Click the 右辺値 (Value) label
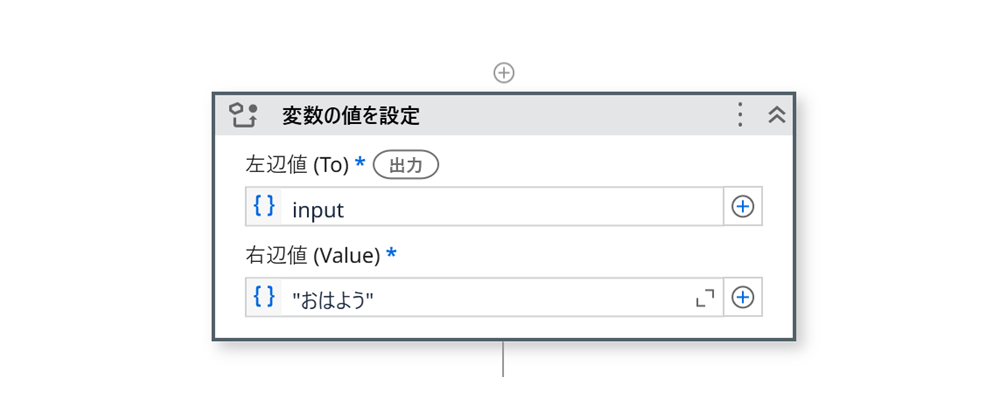 click(x=312, y=255)
